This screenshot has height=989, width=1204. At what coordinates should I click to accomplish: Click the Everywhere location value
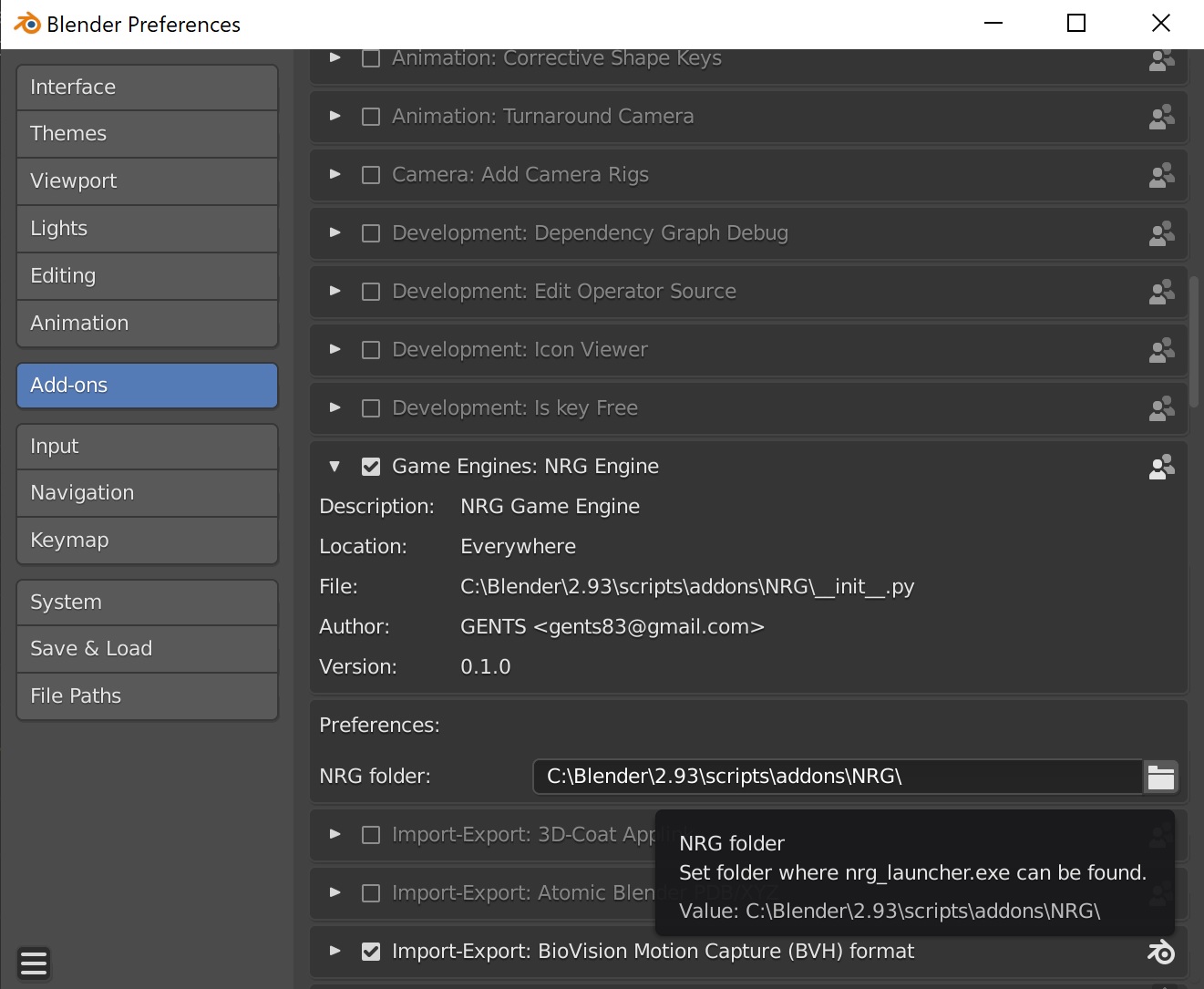click(519, 547)
